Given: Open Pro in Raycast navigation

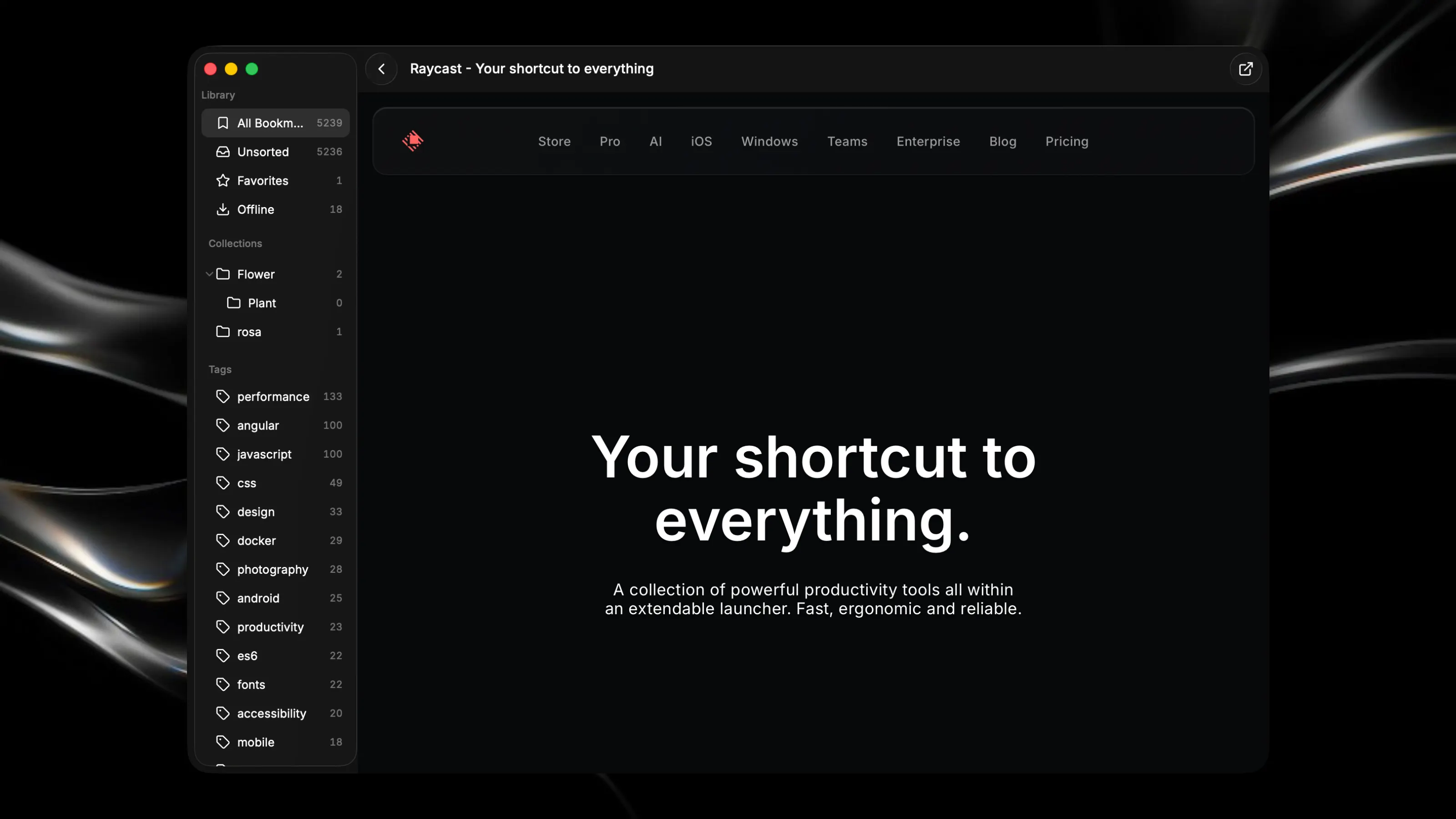Looking at the screenshot, I should [610, 142].
